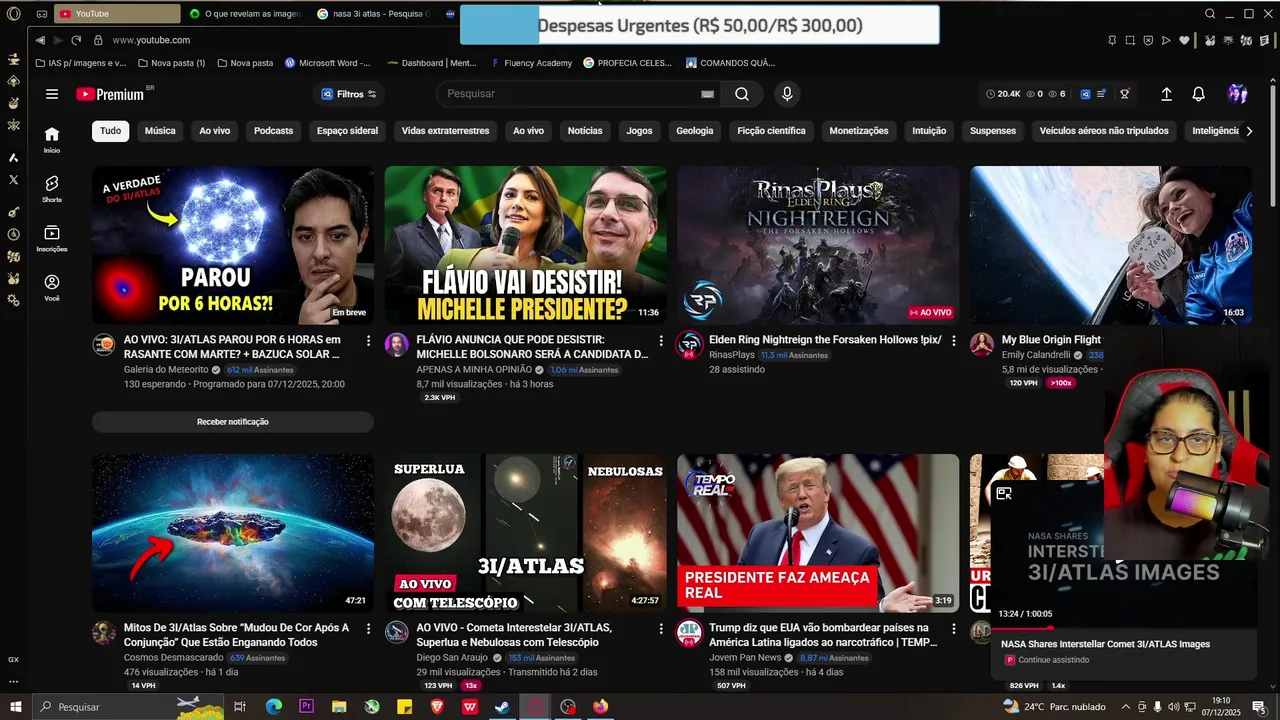Open the Você sidebar page
This screenshot has width=1280, height=720.
52,288
